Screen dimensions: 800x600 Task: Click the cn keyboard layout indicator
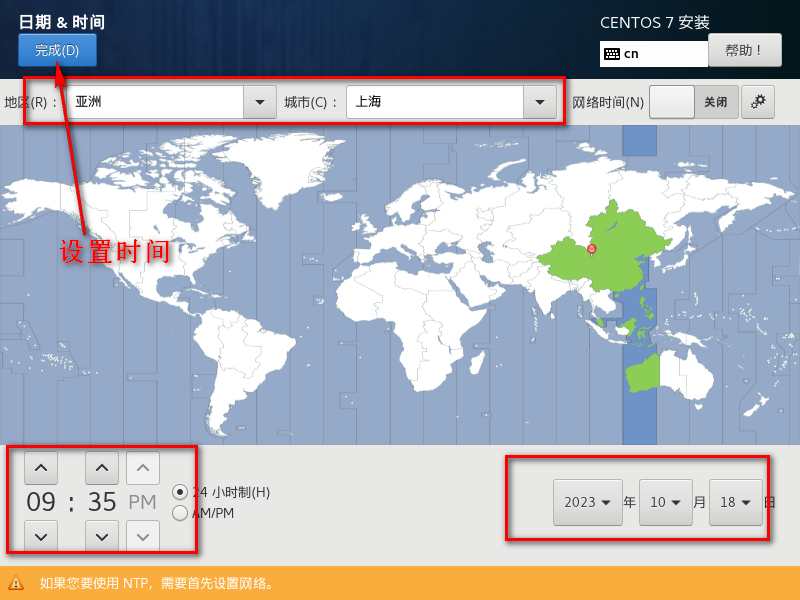[x=654, y=54]
